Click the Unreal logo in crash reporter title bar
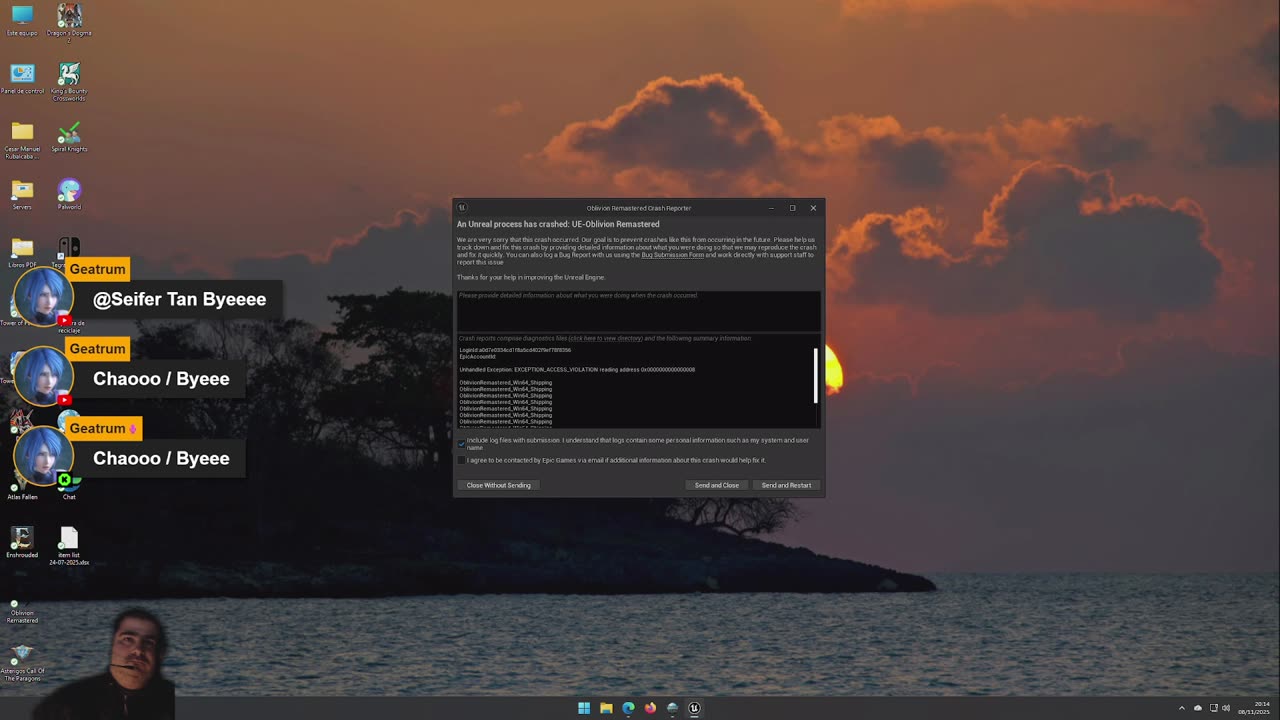This screenshot has height=720, width=1280. 462,208
